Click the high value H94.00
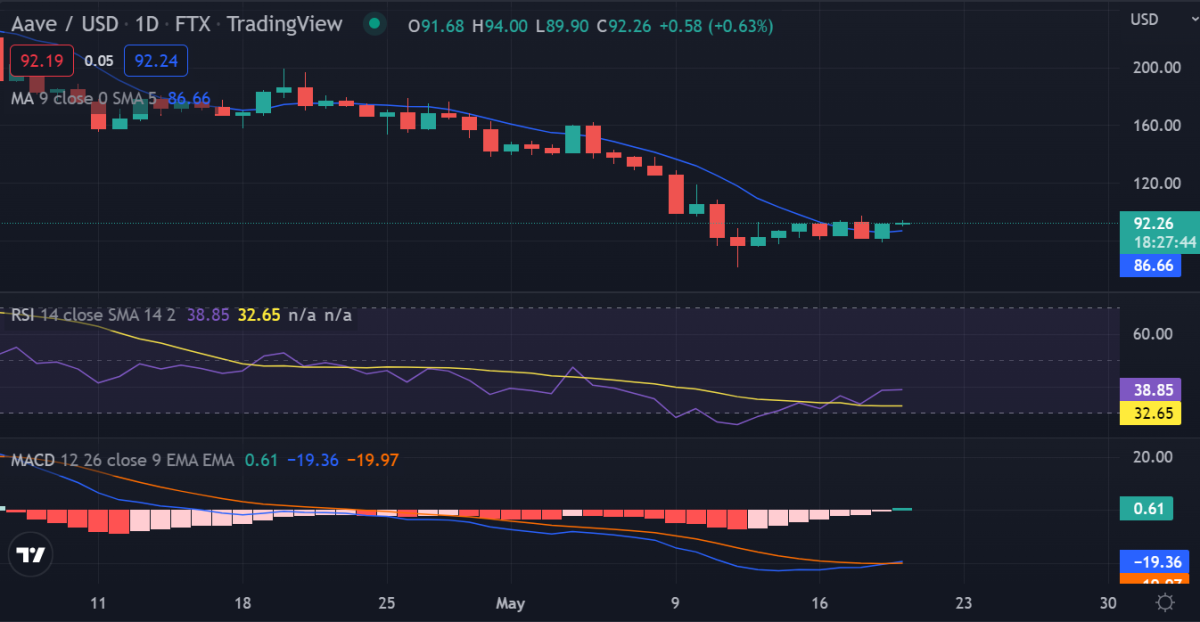 coord(499,26)
